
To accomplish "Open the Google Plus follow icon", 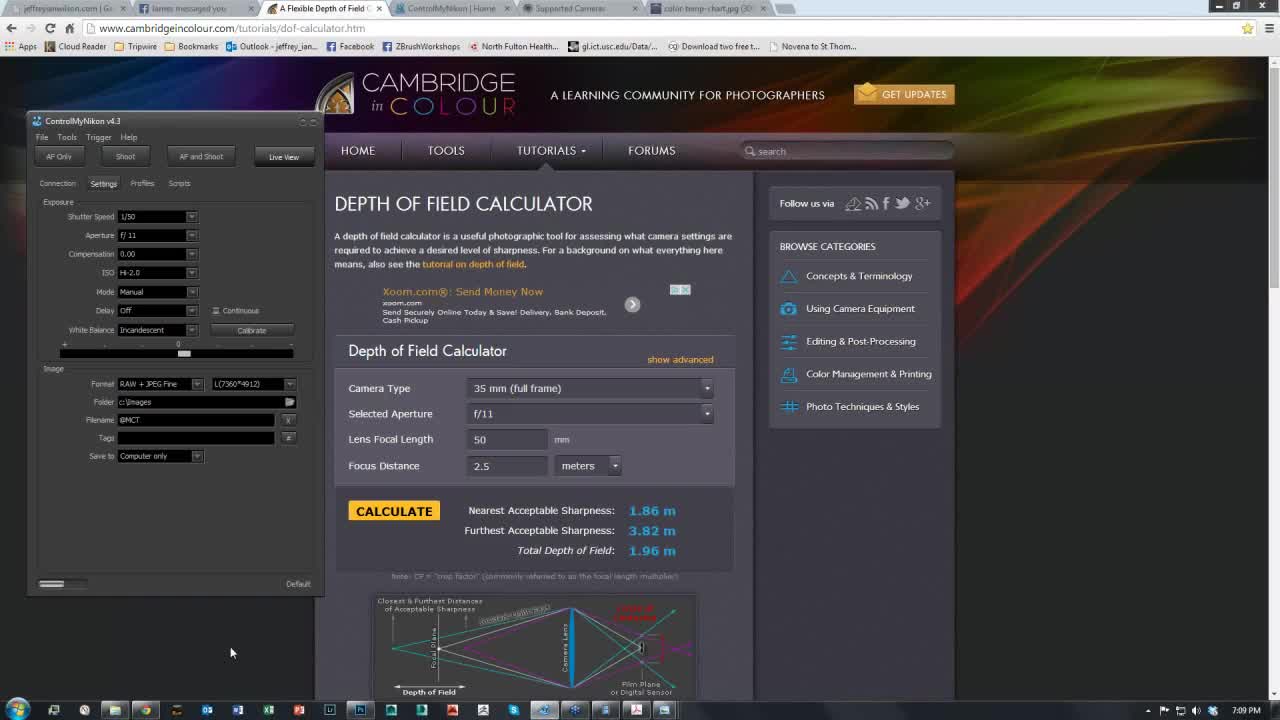I will pyautogui.click(x=922, y=203).
